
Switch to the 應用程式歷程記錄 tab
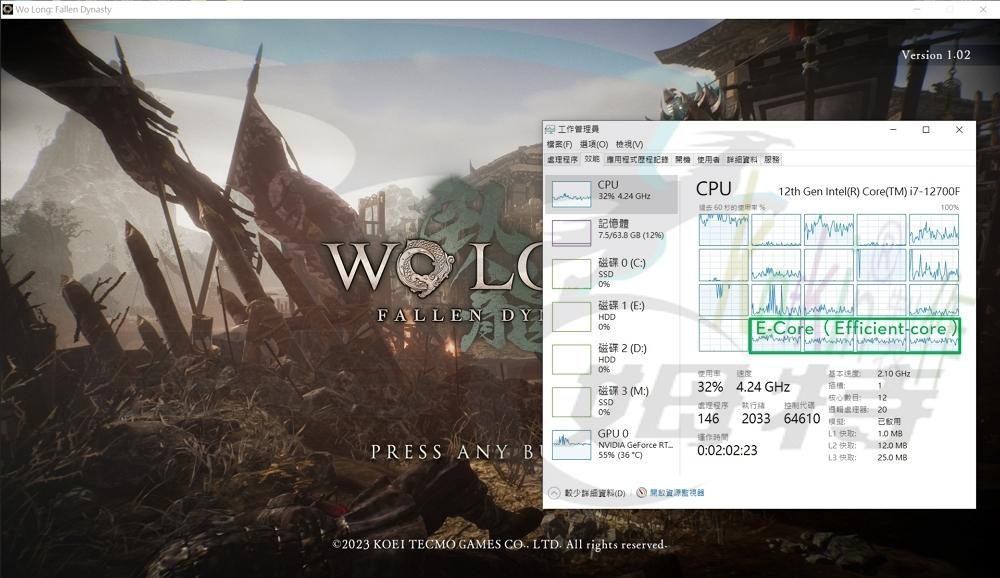[x=637, y=159]
